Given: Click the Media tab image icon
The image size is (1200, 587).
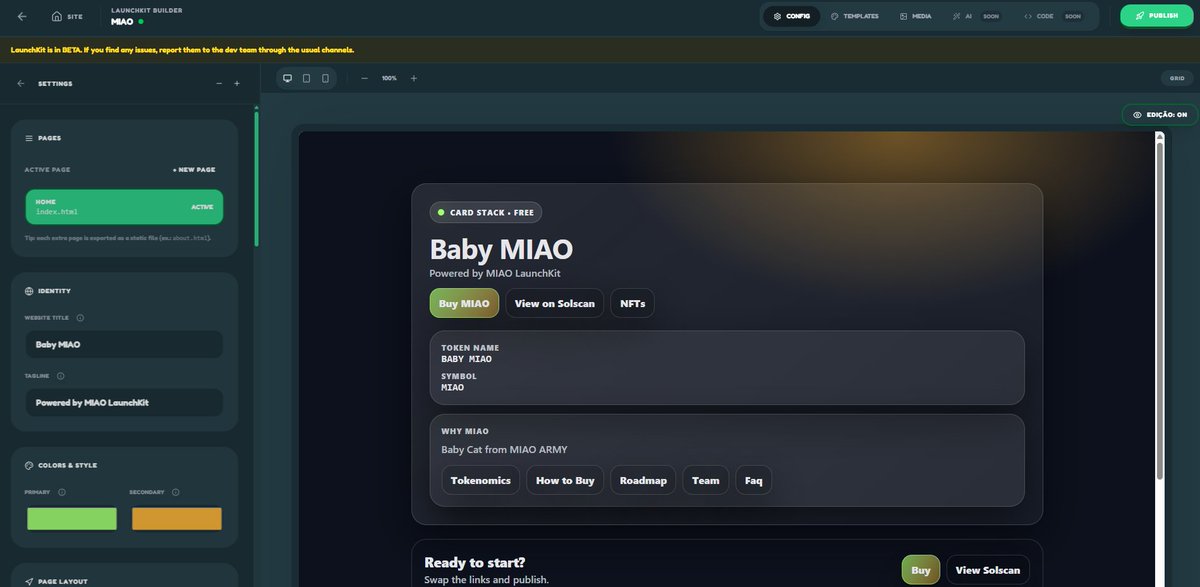Looking at the screenshot, I should (x=903, y=16).
